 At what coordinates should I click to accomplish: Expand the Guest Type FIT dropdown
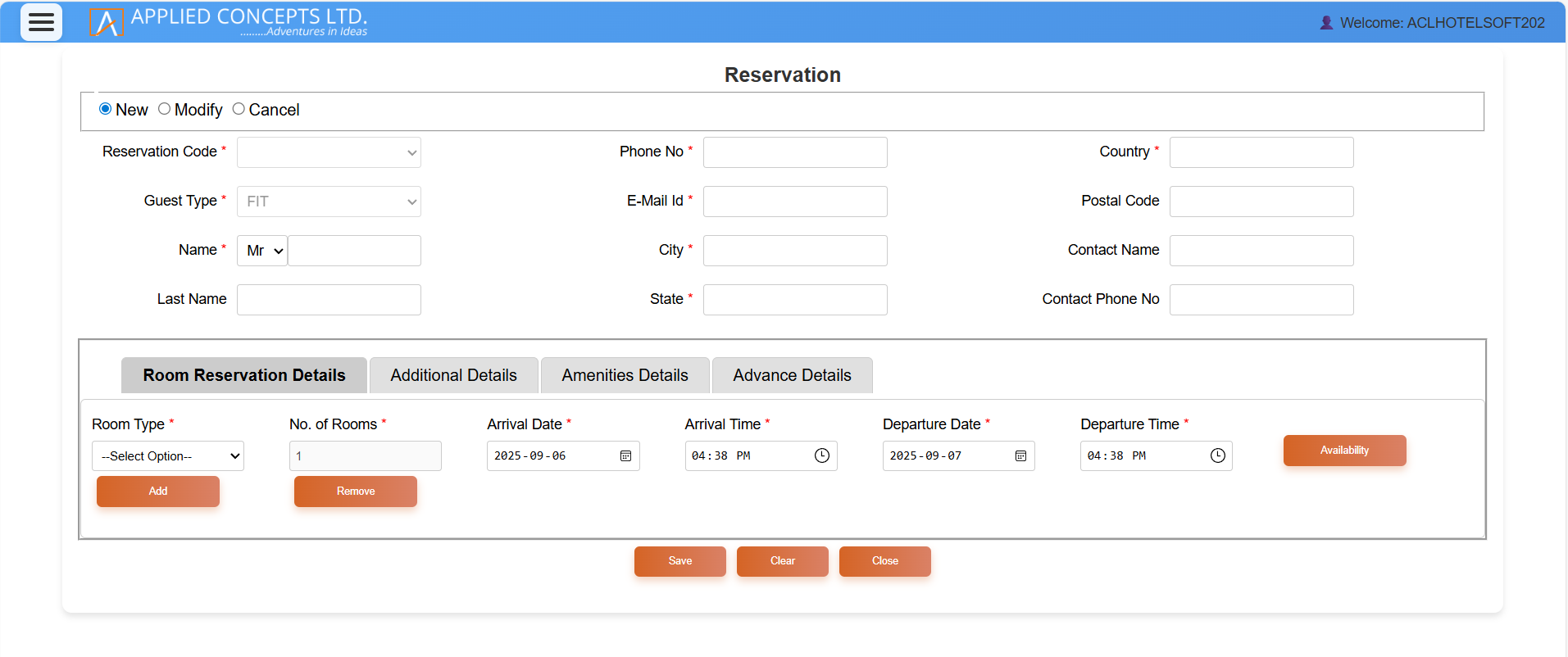(x=329, y=202)
